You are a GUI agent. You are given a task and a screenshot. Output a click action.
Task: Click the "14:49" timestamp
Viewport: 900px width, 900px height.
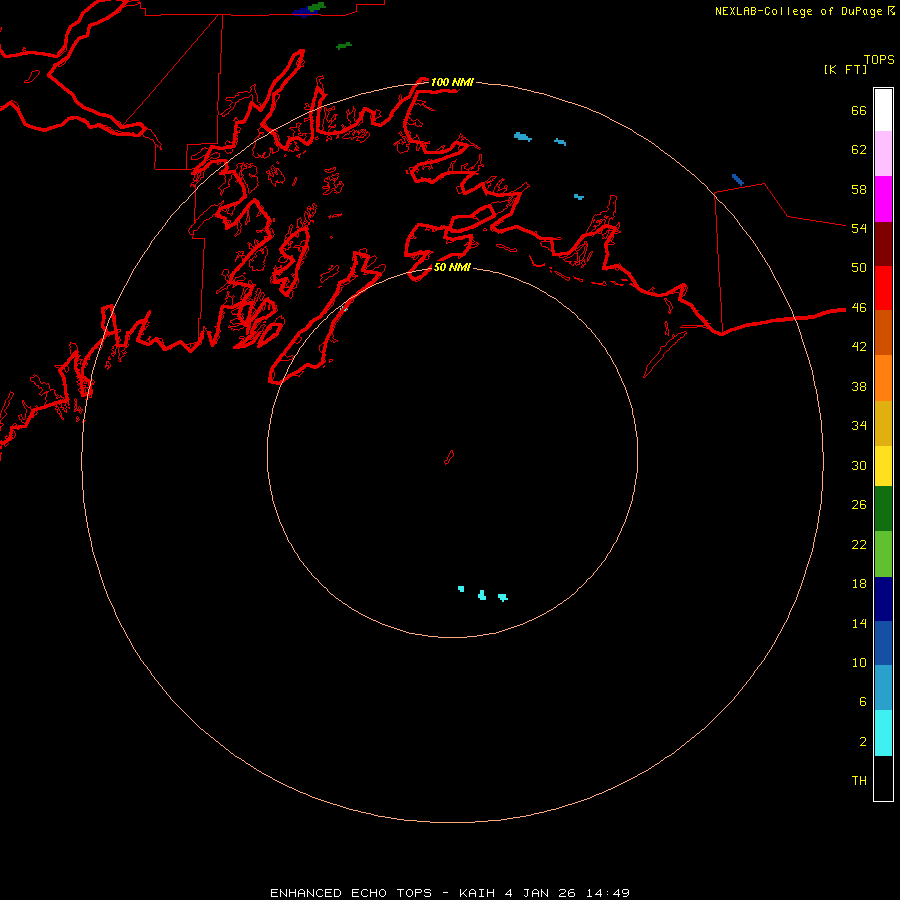coord(608,893)
